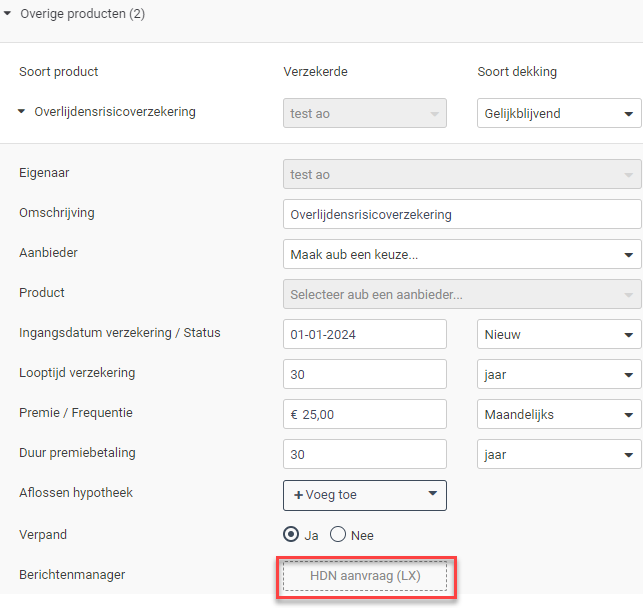Click the arrow icon on Voeg toe dropdown
The height and width of the screenshot is (608, 643).
pyautogui.click(x=433, y=493)
